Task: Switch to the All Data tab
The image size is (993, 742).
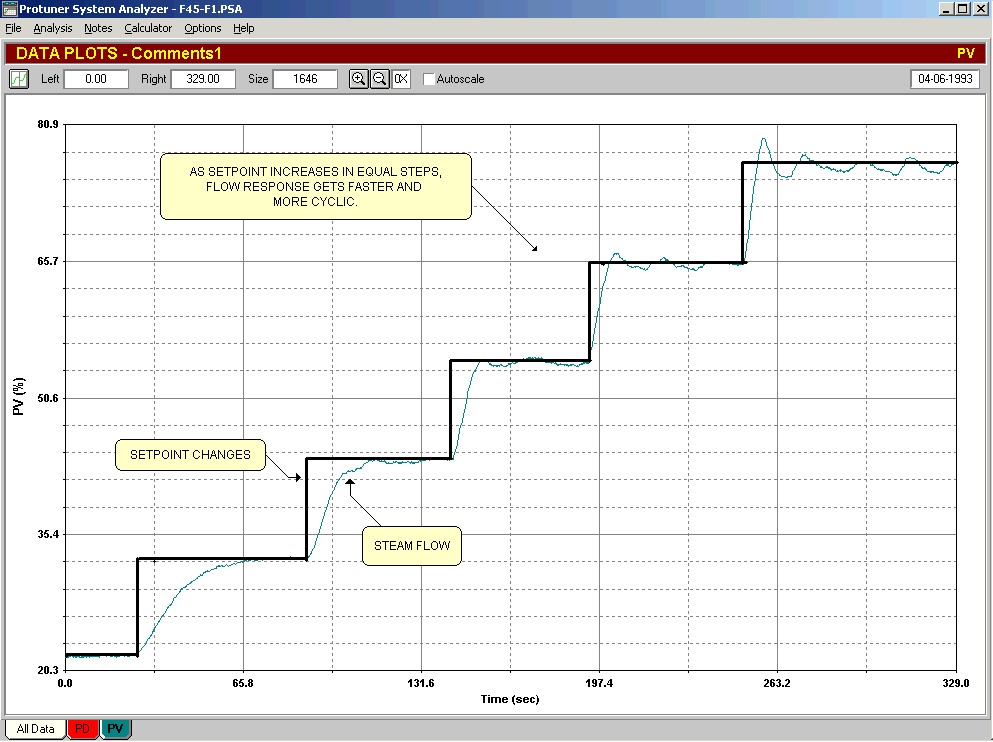Action: pos(35,729)
